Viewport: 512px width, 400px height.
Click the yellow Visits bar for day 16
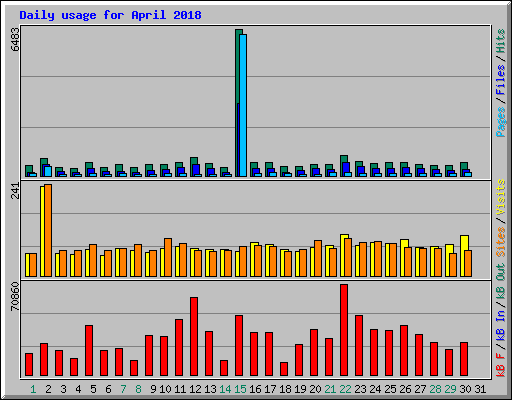pos(253,259)
